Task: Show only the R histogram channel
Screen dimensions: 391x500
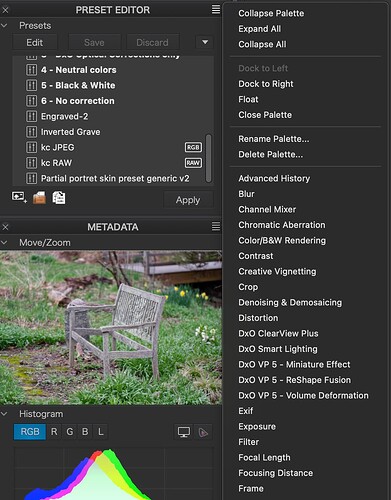Action: point(54,432)
